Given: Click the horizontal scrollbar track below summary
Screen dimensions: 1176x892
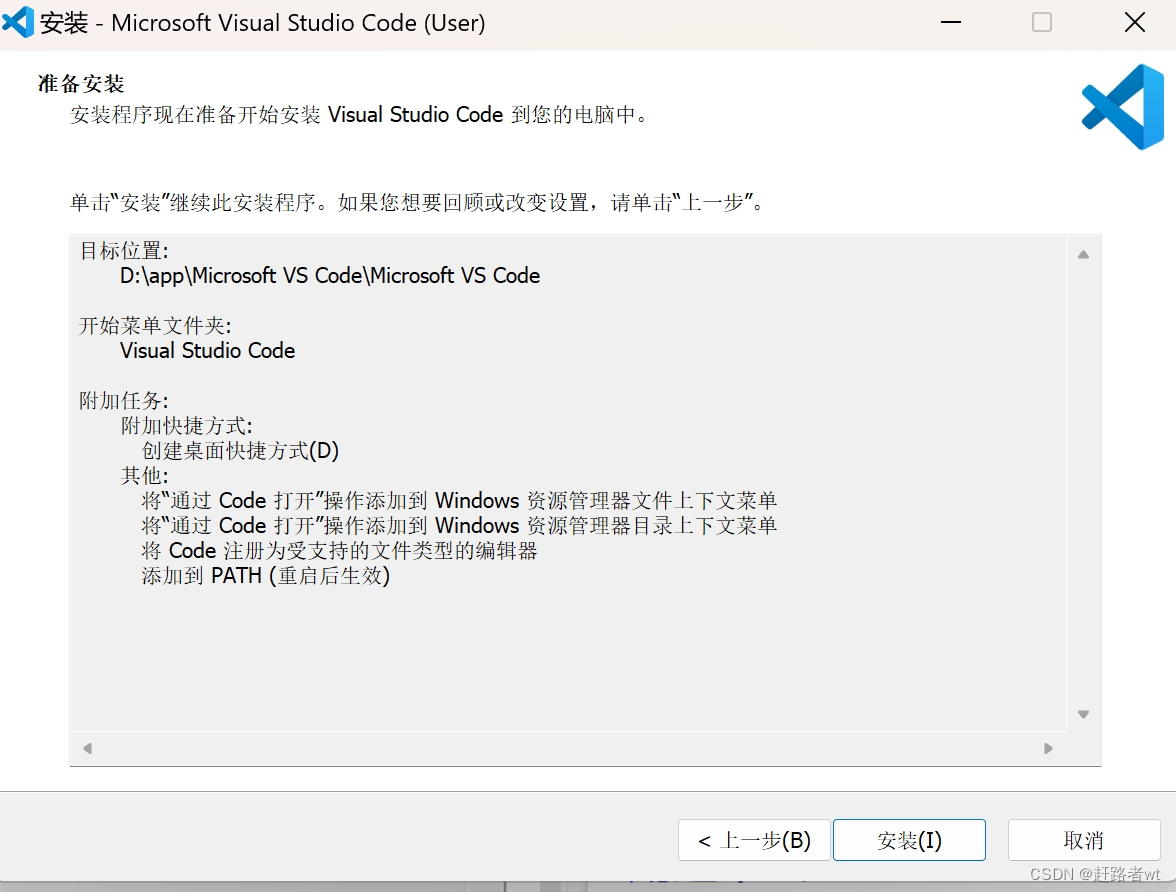Looking at the screenshot, I should [x=568, y=748].
